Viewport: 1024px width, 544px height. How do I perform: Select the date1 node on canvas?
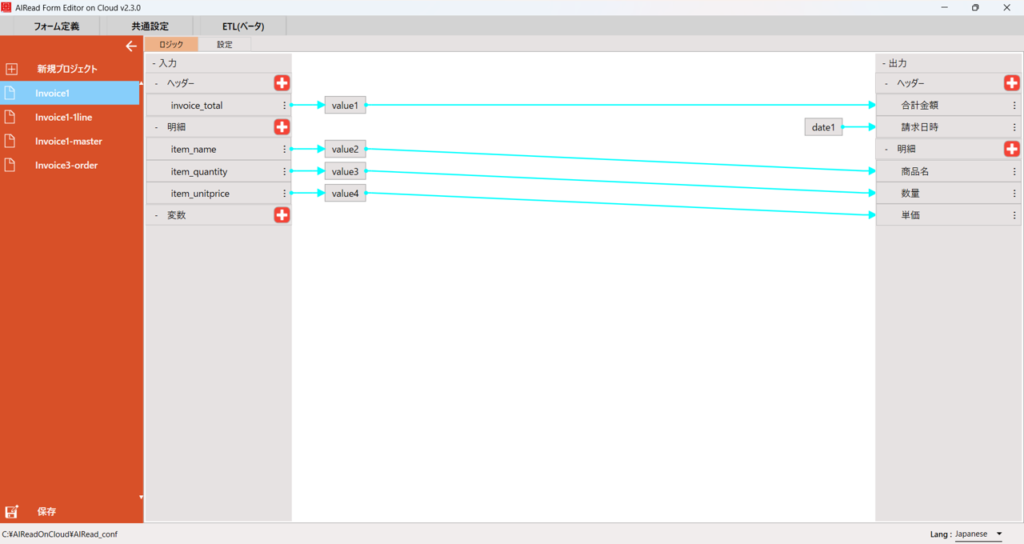pyautogui.click(x=823, y=127)
